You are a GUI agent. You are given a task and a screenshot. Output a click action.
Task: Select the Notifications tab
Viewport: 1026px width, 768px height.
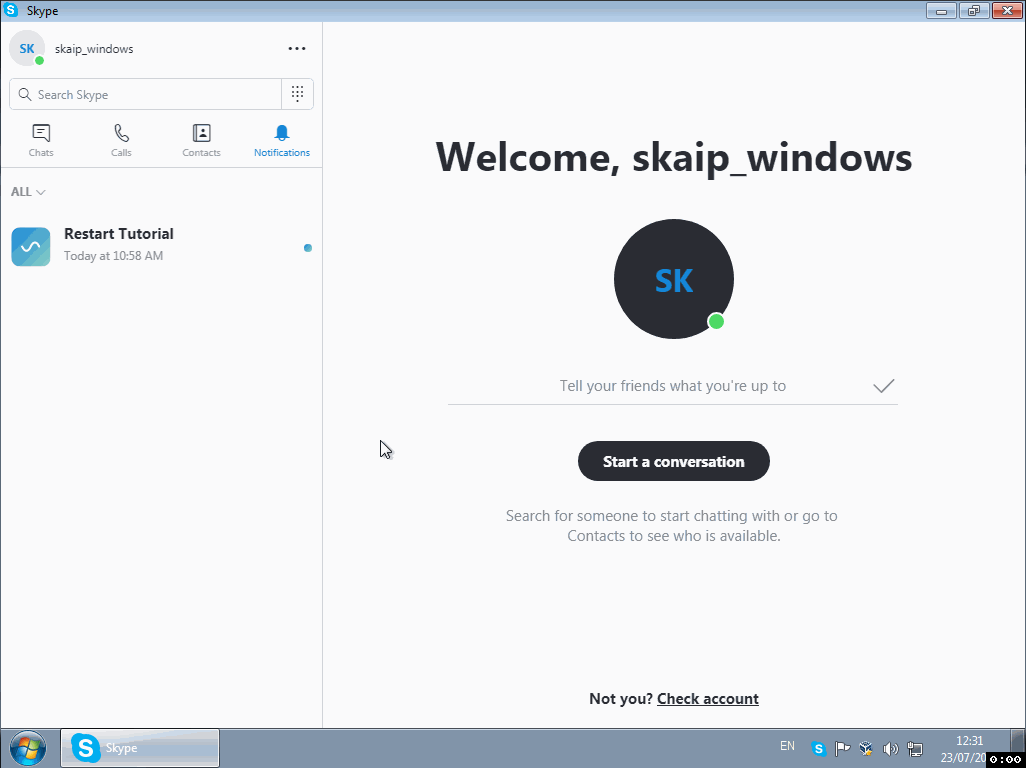click(282, 141)
